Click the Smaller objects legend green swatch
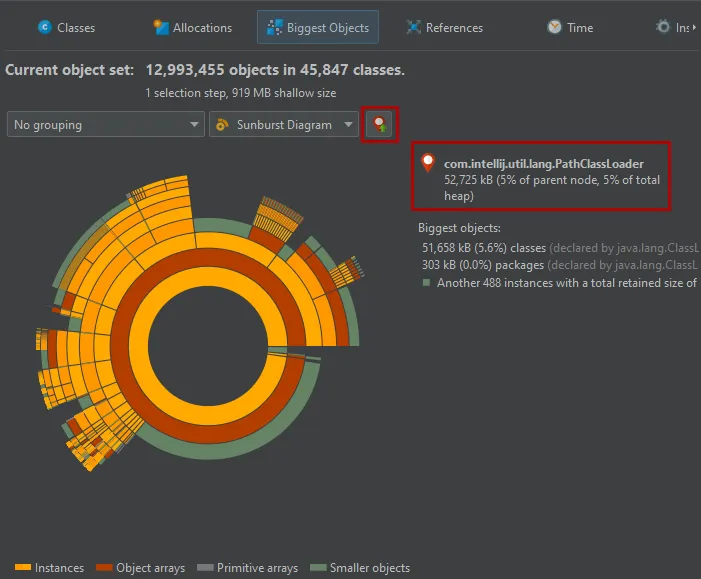 point(318,567)
